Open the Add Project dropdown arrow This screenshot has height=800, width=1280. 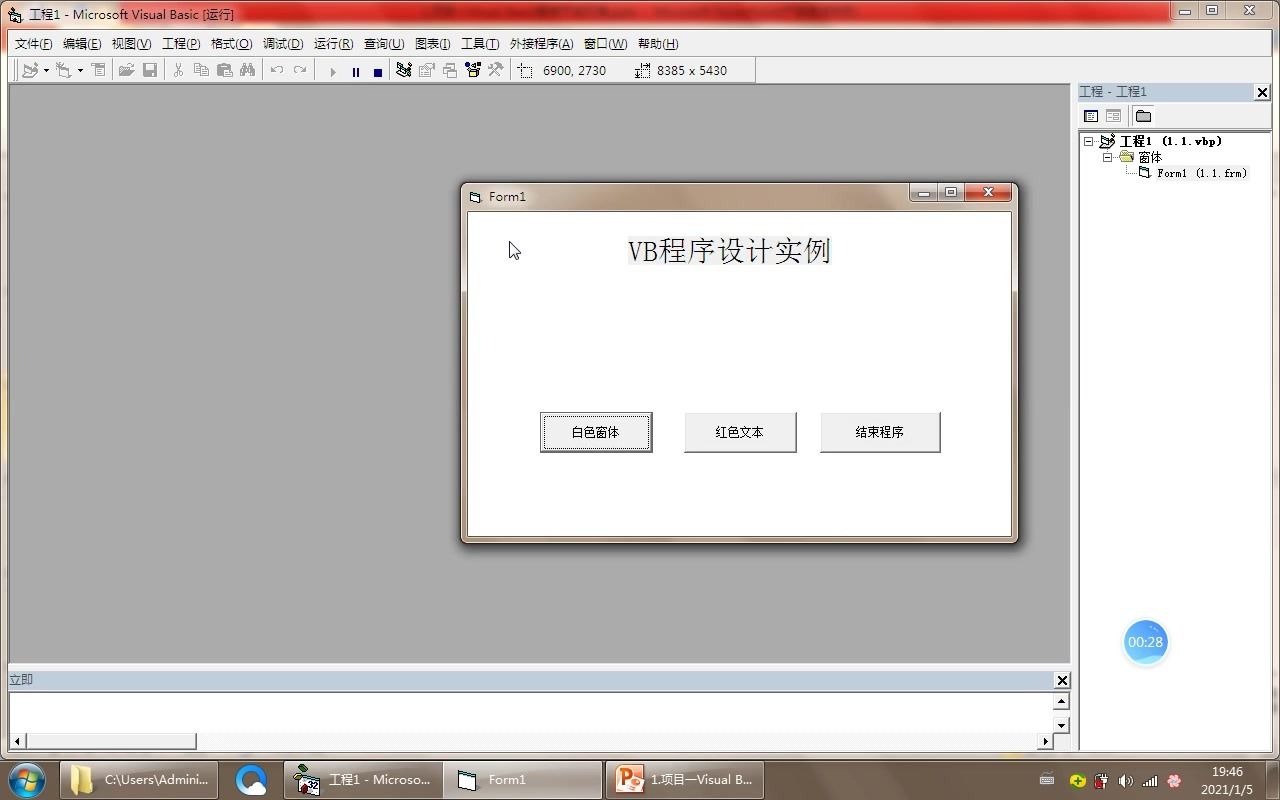[47, 70]
